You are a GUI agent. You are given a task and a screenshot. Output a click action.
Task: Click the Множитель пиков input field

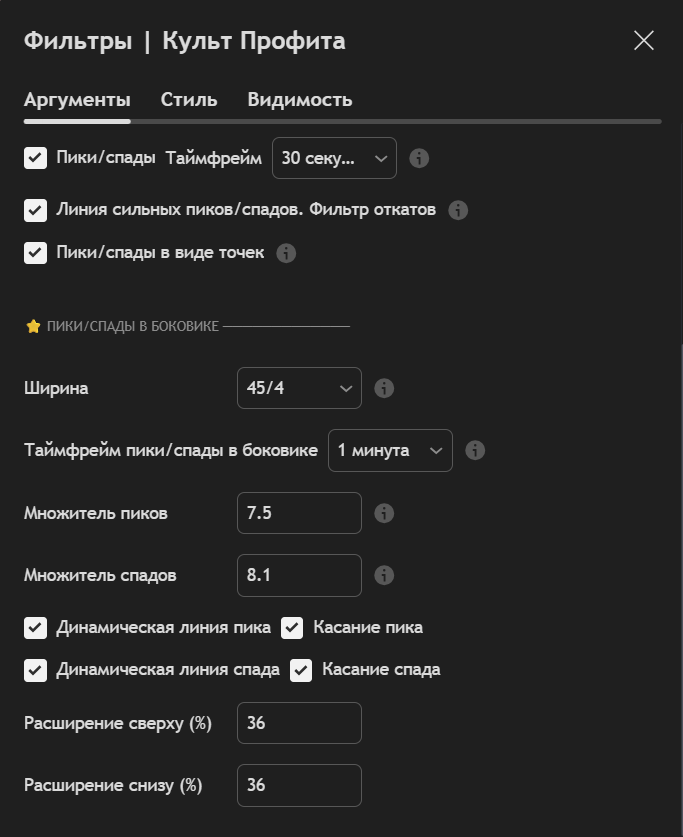pyautogui.click(x=299, y=513)
